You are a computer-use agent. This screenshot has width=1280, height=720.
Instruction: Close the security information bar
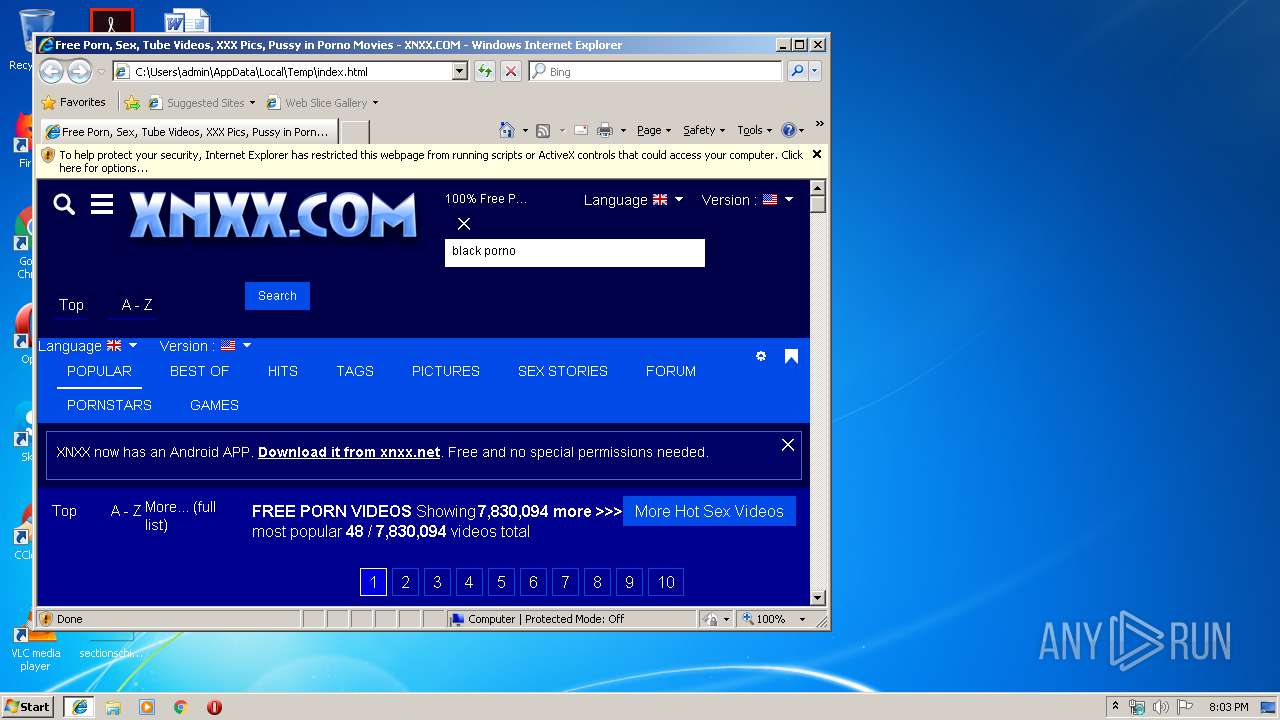[817, 154]
